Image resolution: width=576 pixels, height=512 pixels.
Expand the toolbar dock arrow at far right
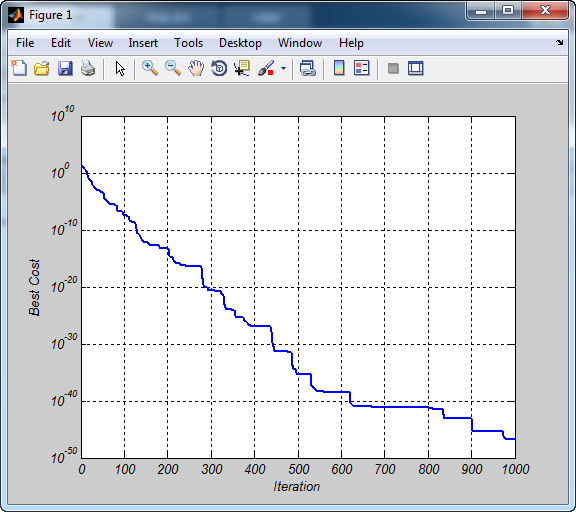(559, 43)
